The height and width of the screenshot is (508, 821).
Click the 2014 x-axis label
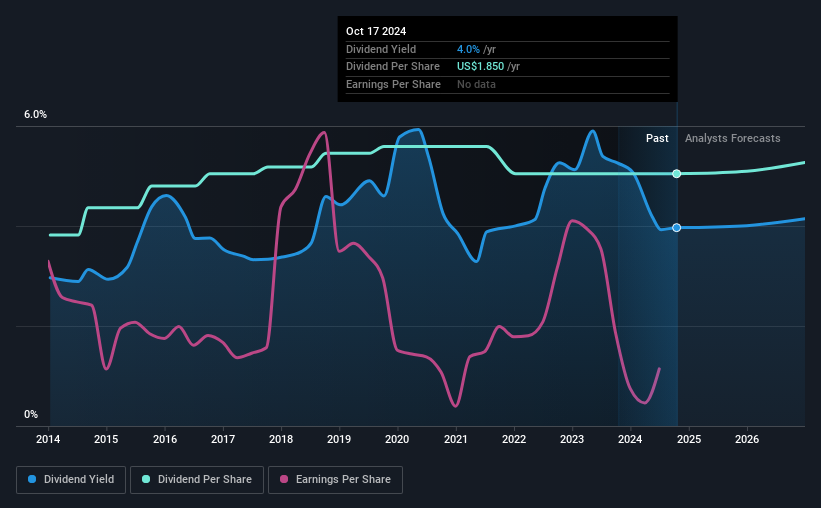(48, 439)
